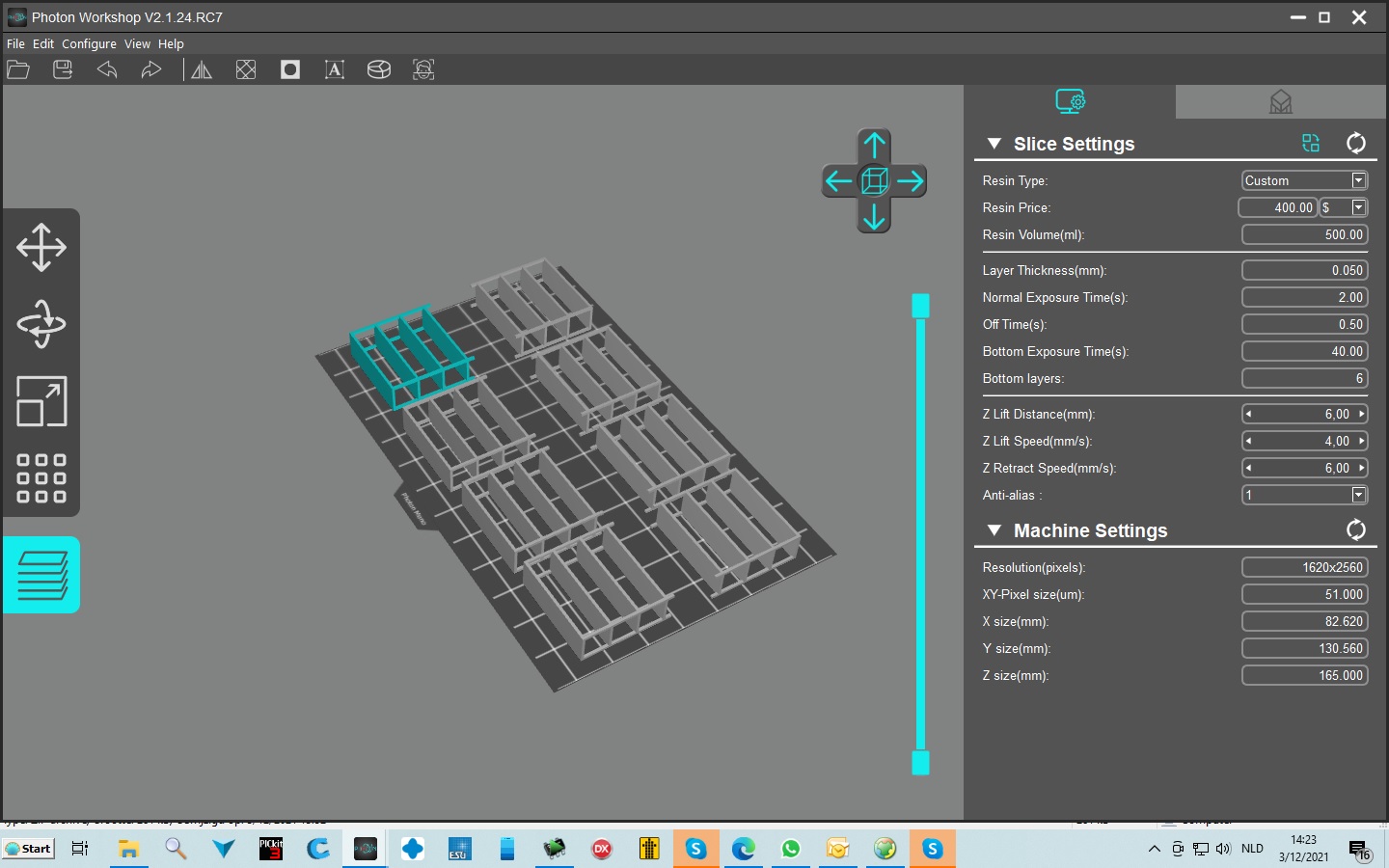Click the Y size field

1304,648
